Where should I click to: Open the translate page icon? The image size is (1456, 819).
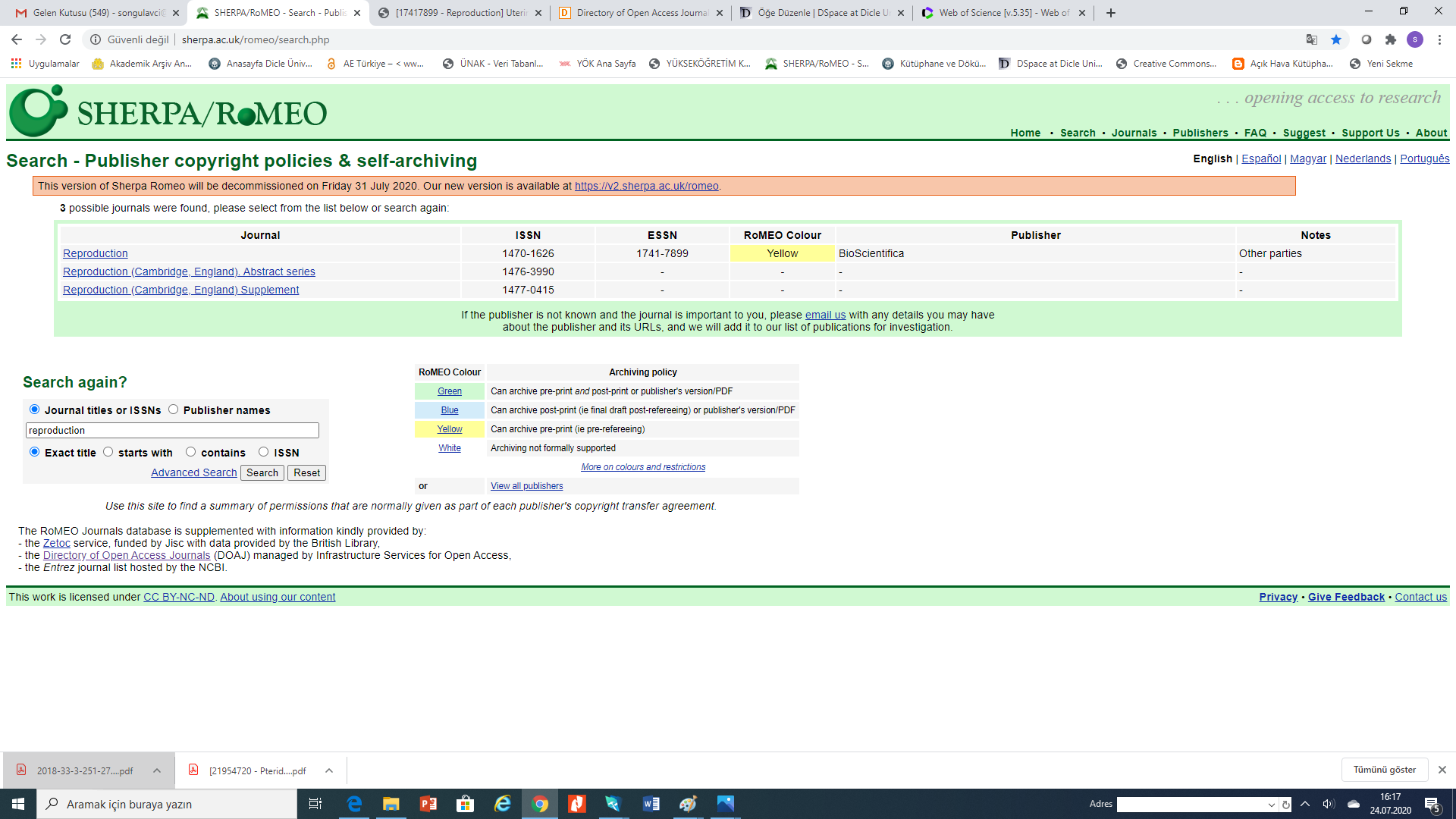pos(1312,39)
